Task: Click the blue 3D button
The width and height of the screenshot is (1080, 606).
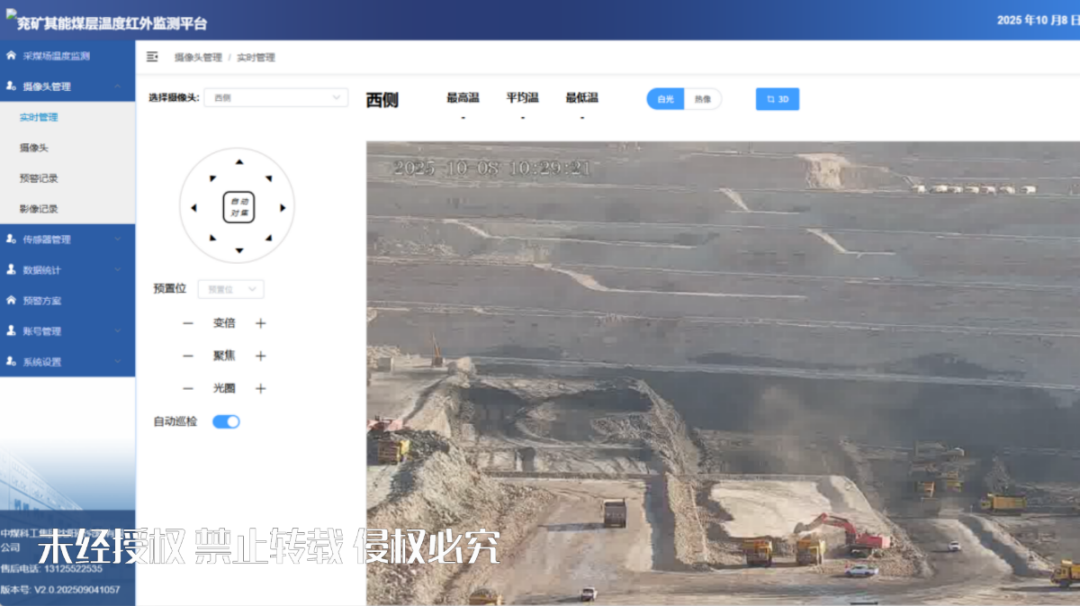Action: [x=777, y=99]
